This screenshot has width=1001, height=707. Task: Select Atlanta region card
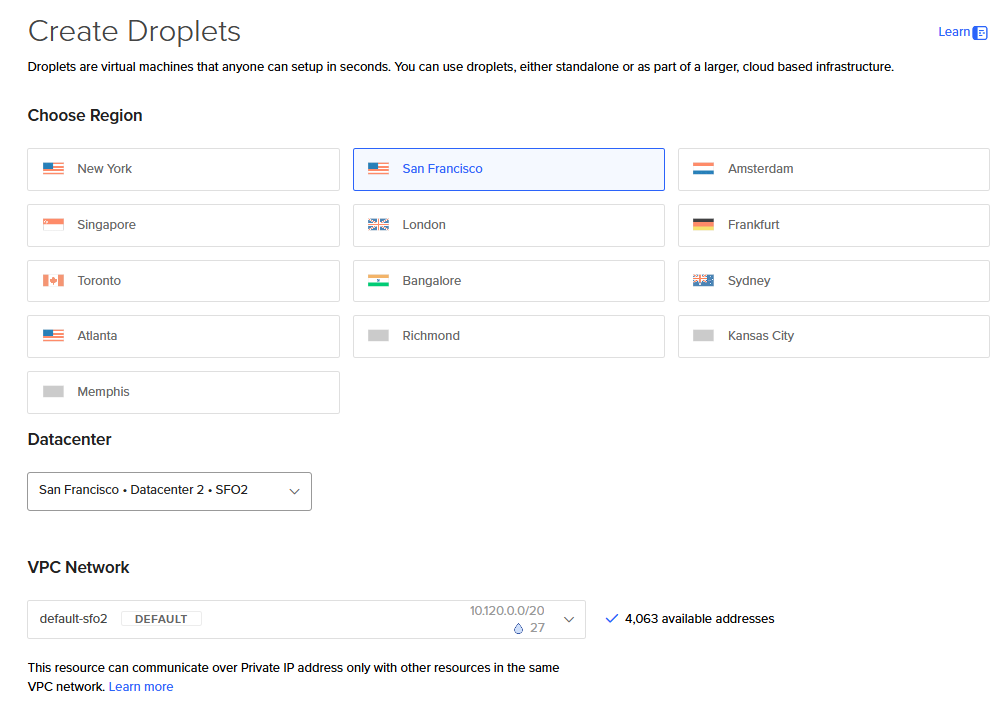(x=183, y=337)
